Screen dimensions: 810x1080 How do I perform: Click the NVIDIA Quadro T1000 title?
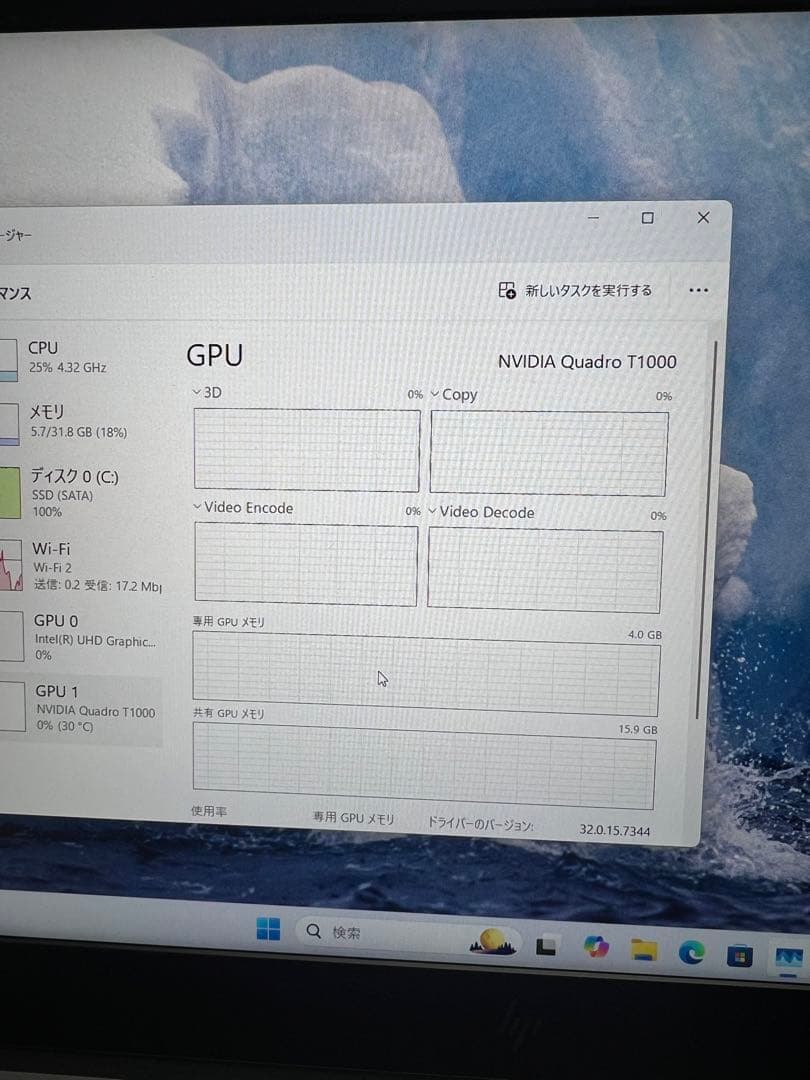click(x=587, y=362)
